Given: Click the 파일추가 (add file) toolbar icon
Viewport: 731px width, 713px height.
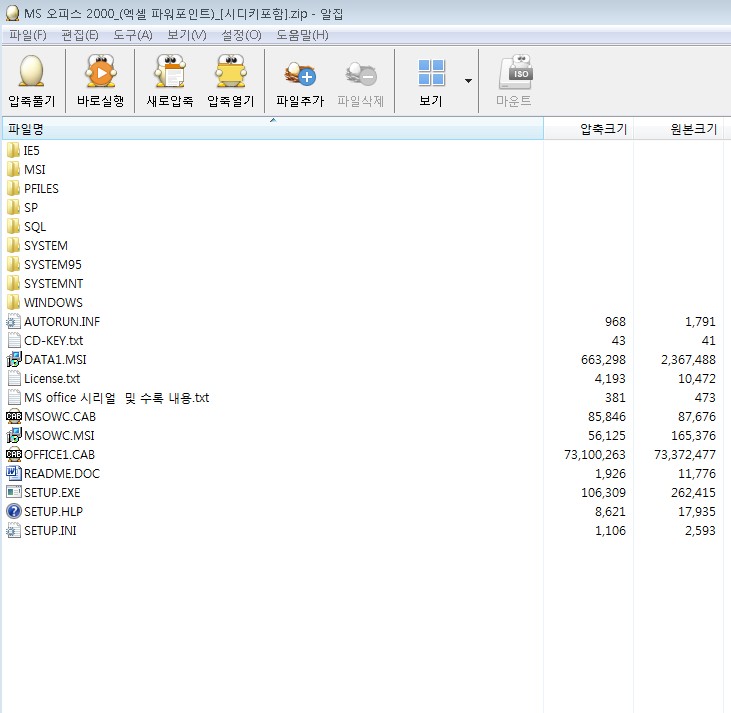Looking at the screenshot, I should [300, 73].
